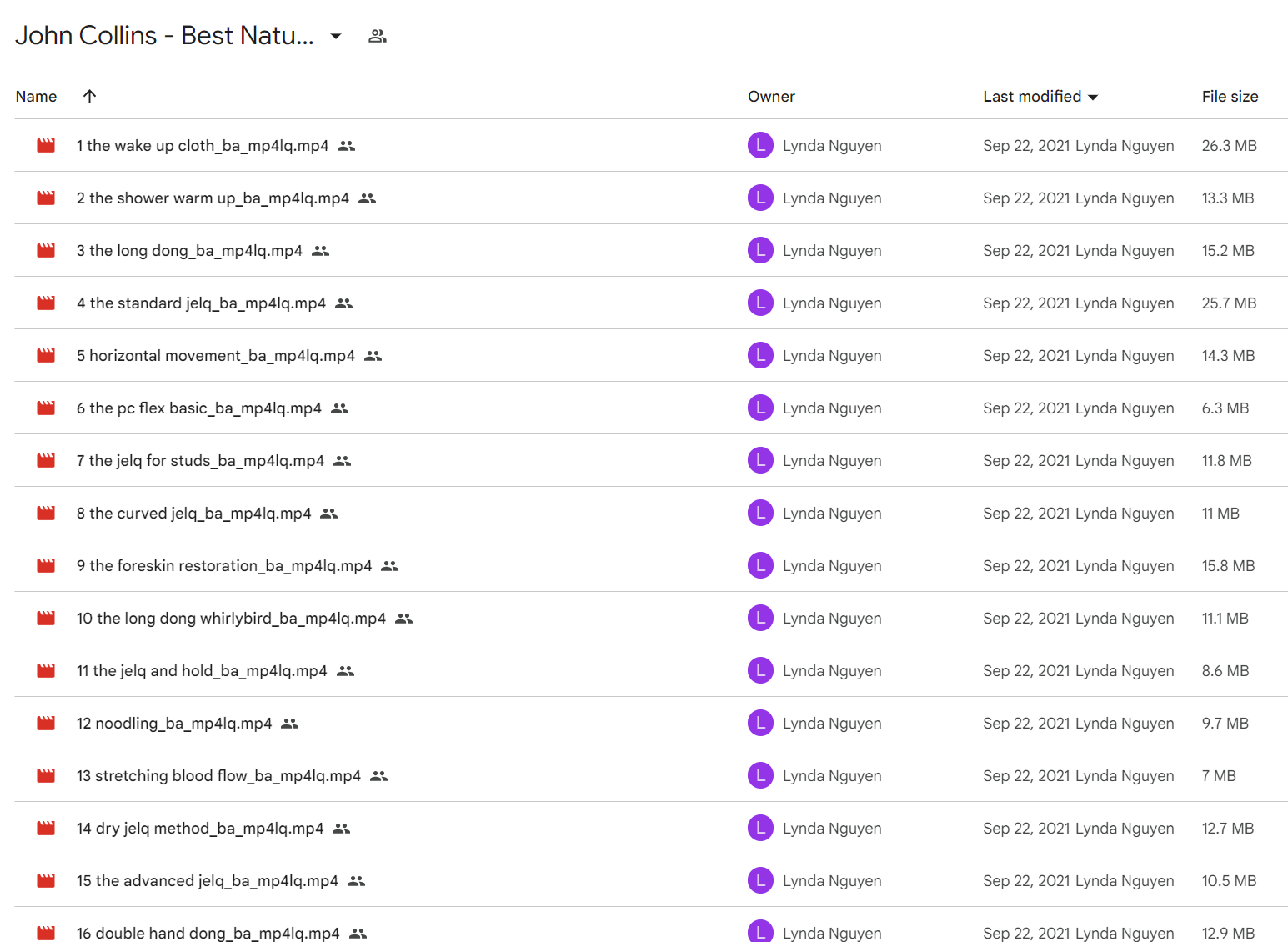Click the shared icon beside 4 the standard jelq

click(343, 303)
